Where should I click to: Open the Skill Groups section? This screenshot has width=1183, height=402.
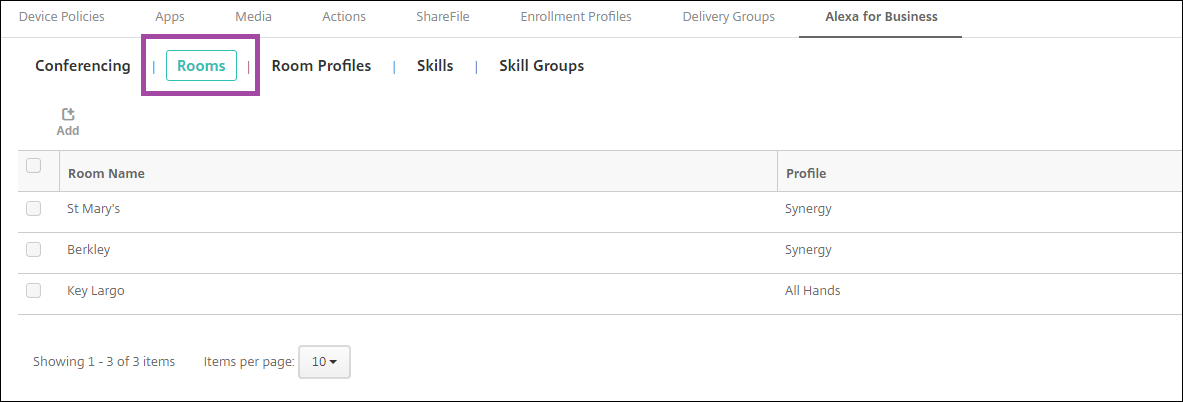541,66
